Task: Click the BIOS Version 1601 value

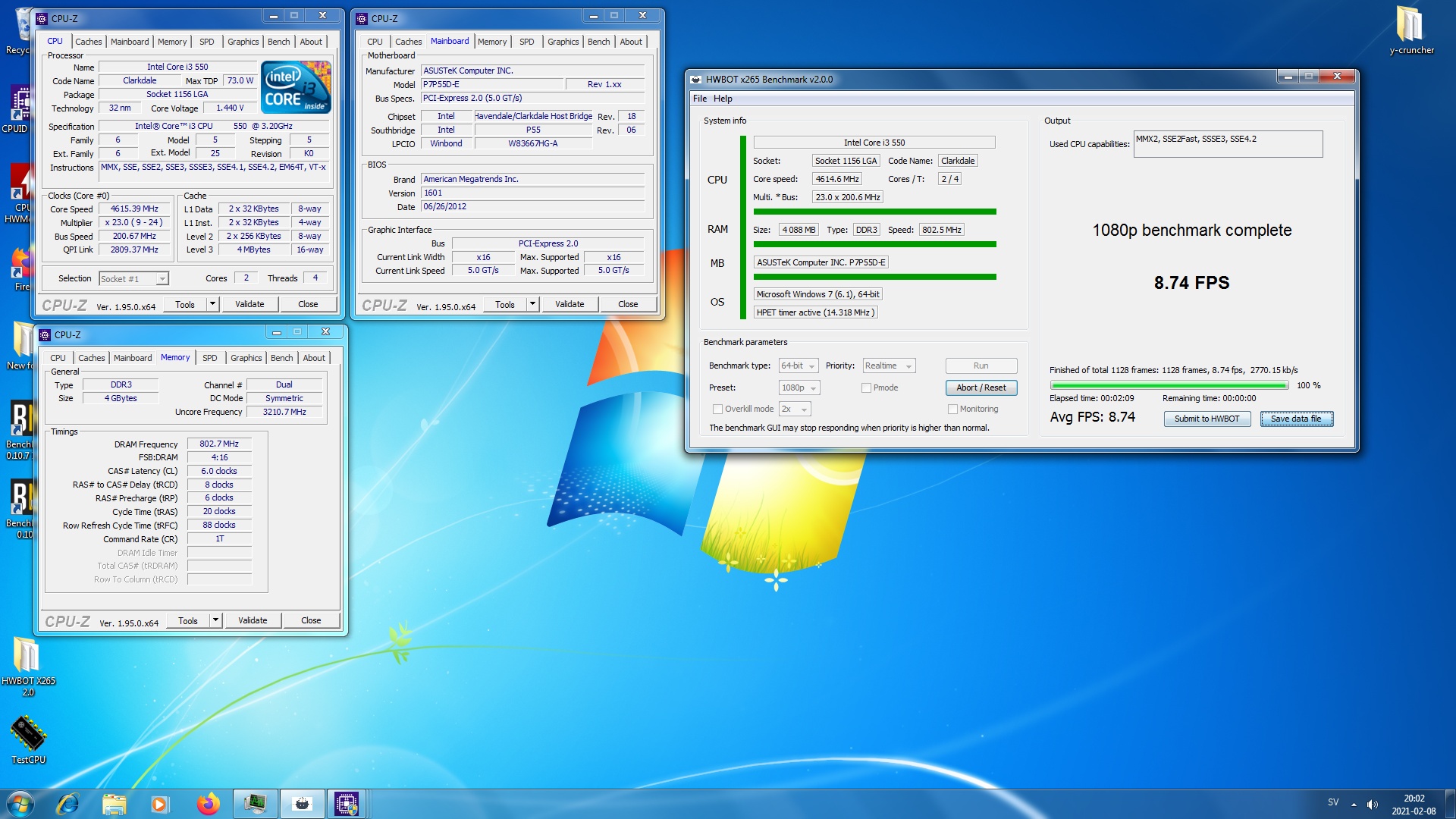Action: pos(532,193)
